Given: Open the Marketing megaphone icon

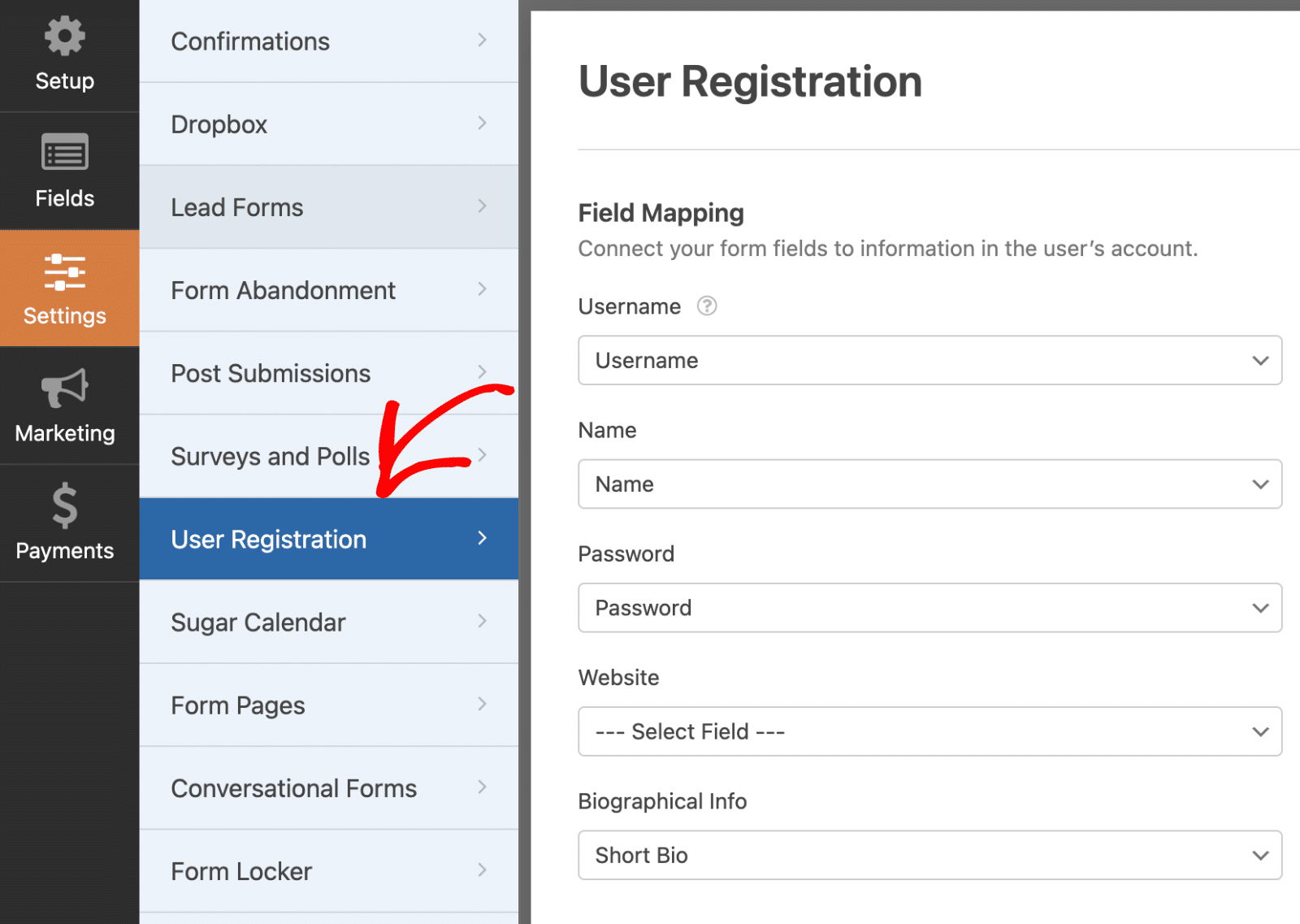Looking at the screenshot, I should click(64, 388).
